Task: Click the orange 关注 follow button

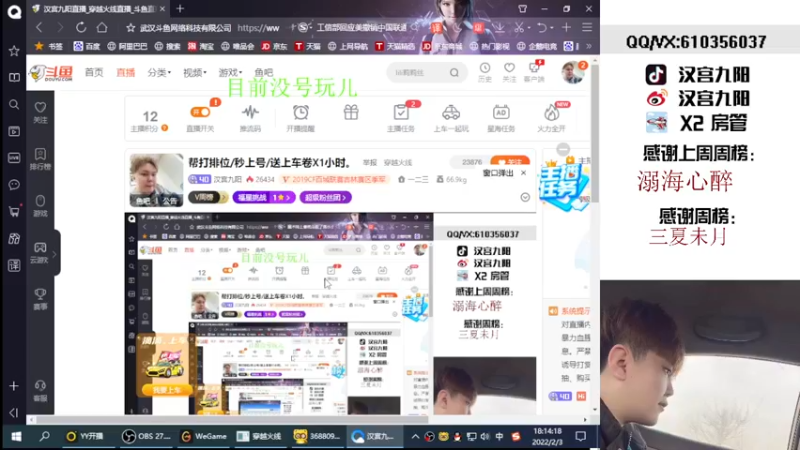Action: coord(510,162)
